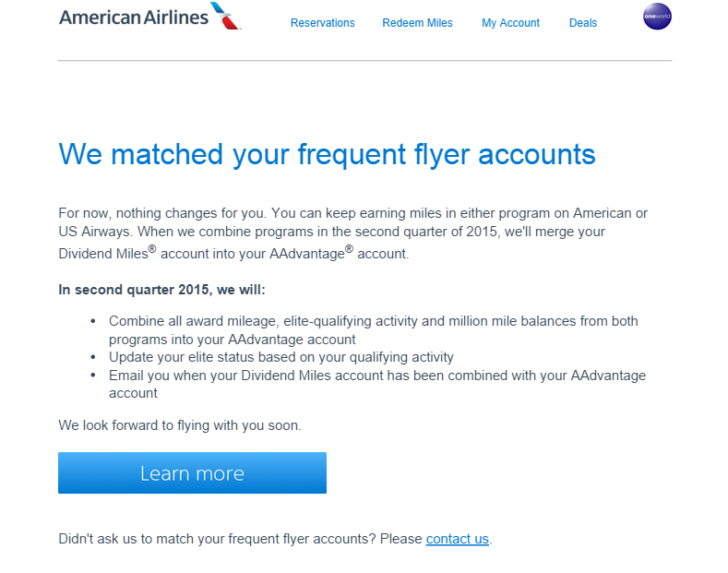
Task: View the Deals section
Action: (x=583, y=23)
